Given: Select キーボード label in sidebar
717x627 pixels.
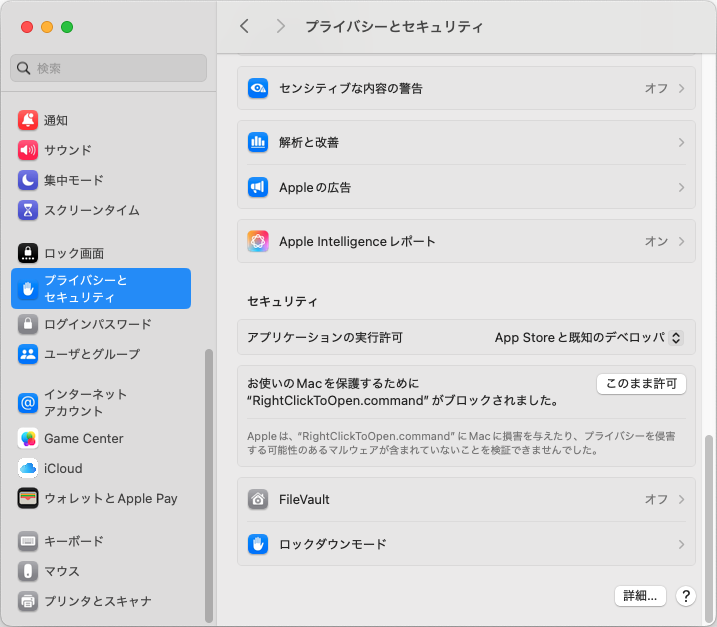Looking at the screenshot, I should pyautogui.click(x=74, y=541).
